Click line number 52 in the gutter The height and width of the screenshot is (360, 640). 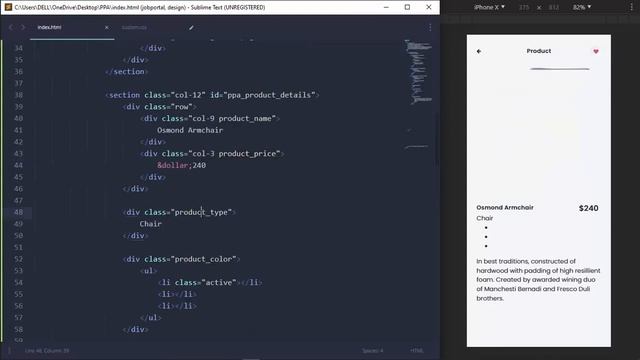[x=18, y=259]
